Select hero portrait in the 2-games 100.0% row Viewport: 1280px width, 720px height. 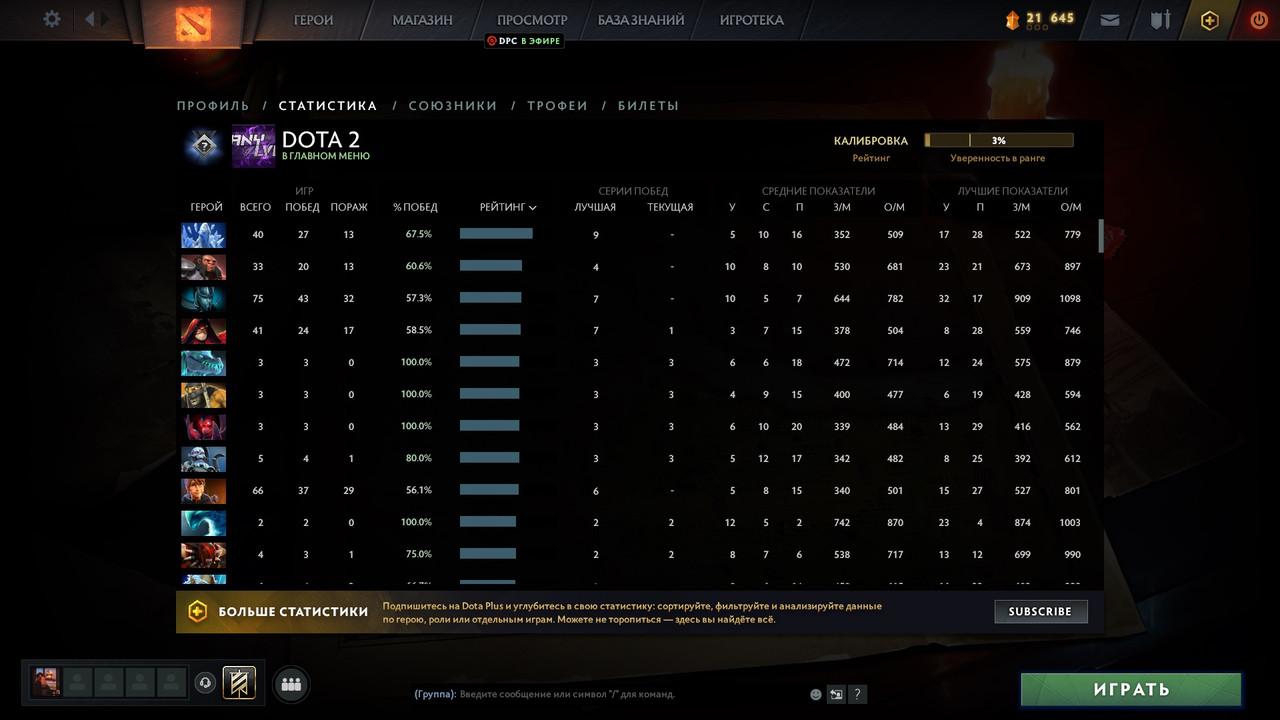203,523
